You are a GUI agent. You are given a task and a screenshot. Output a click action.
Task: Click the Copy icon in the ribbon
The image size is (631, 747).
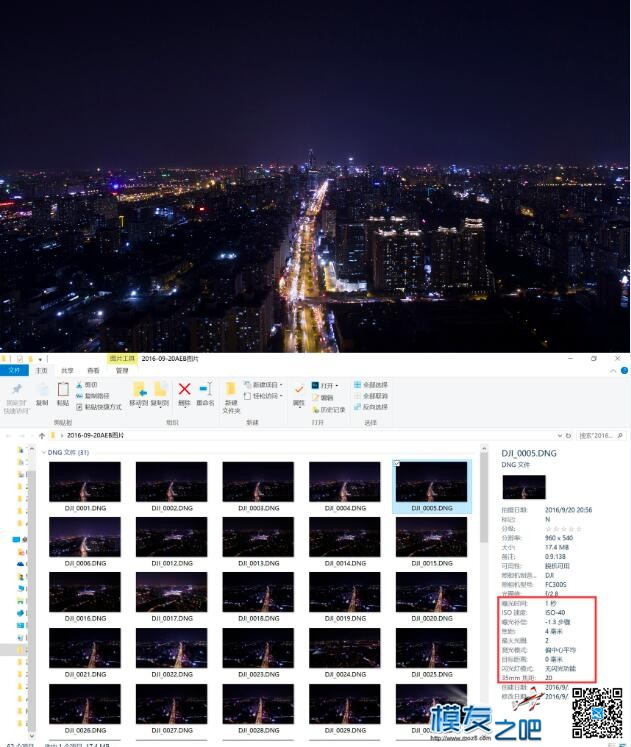43,390
